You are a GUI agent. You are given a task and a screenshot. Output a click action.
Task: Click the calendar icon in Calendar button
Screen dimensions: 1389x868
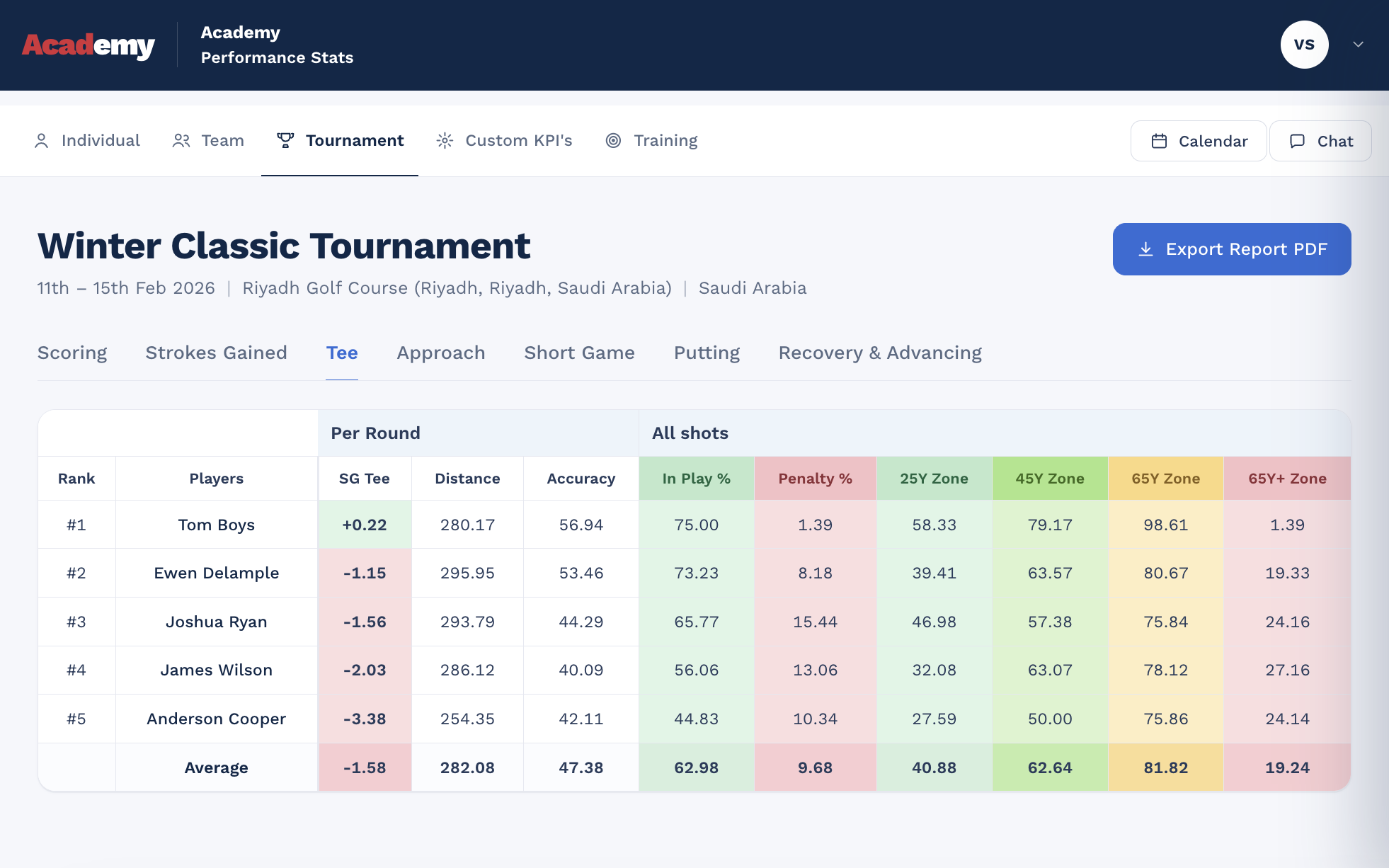[x=1159, y=142]
